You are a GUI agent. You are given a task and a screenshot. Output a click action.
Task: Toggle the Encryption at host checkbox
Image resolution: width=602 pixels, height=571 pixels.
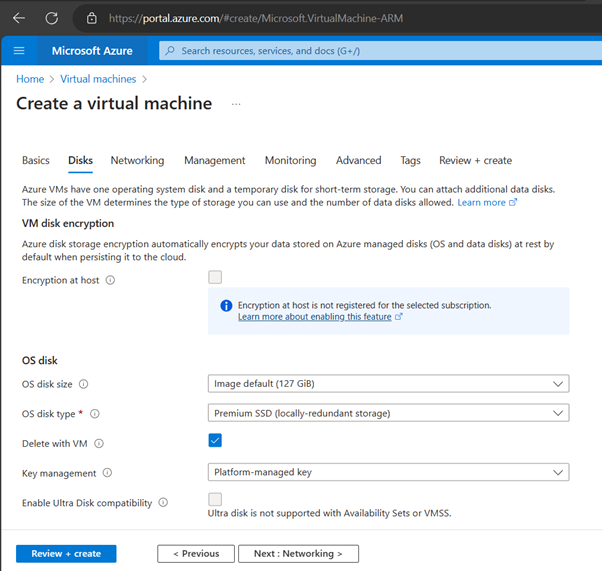[215, 278]
